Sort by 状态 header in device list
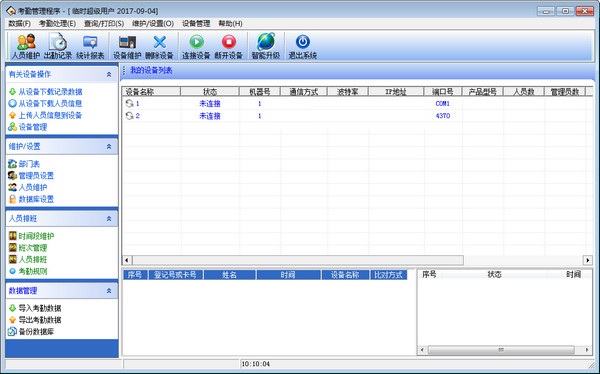 pyautogui.click(x=210, y=91)
